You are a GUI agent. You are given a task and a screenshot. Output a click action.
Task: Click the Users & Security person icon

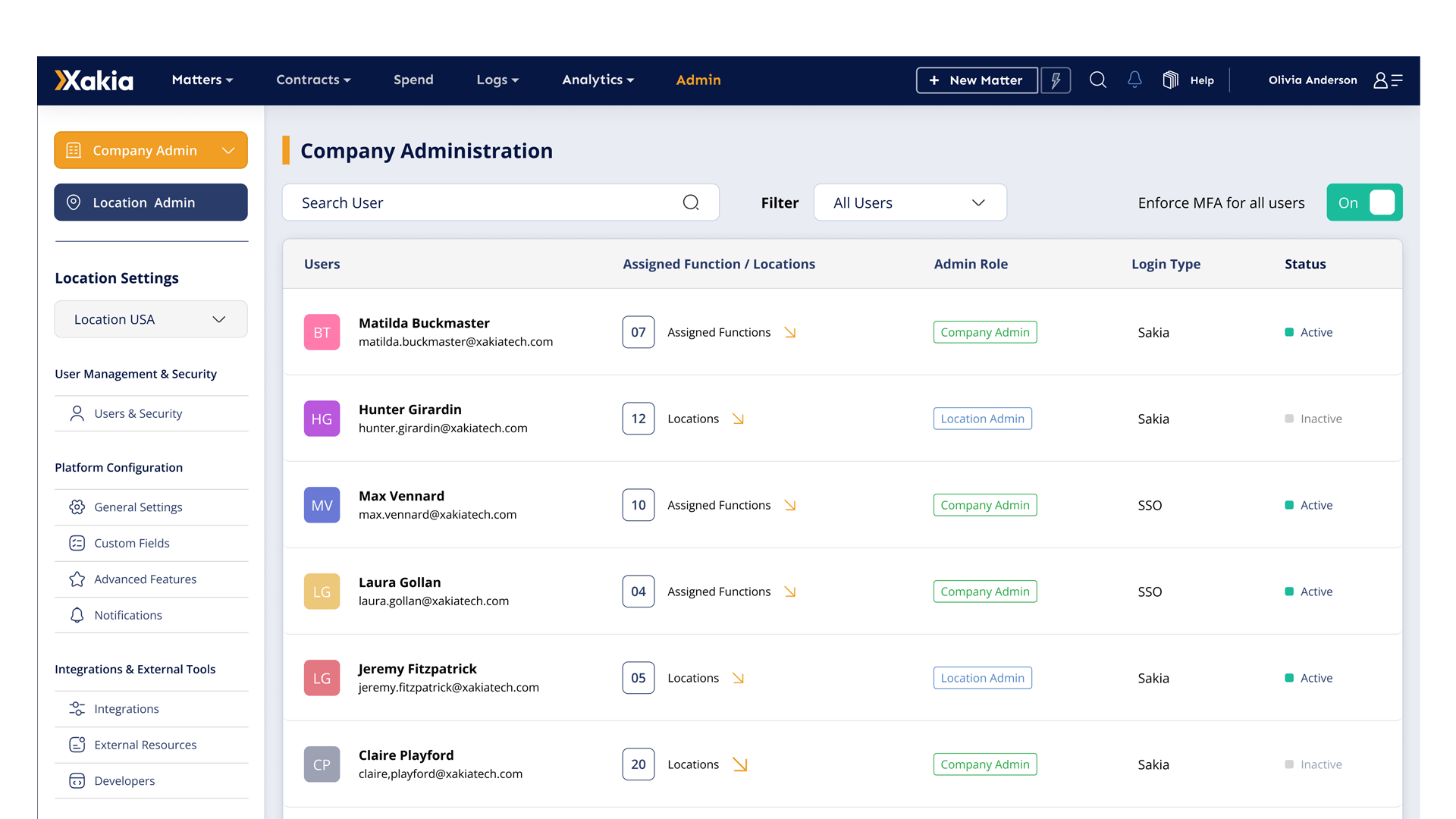tap(77, 413)
